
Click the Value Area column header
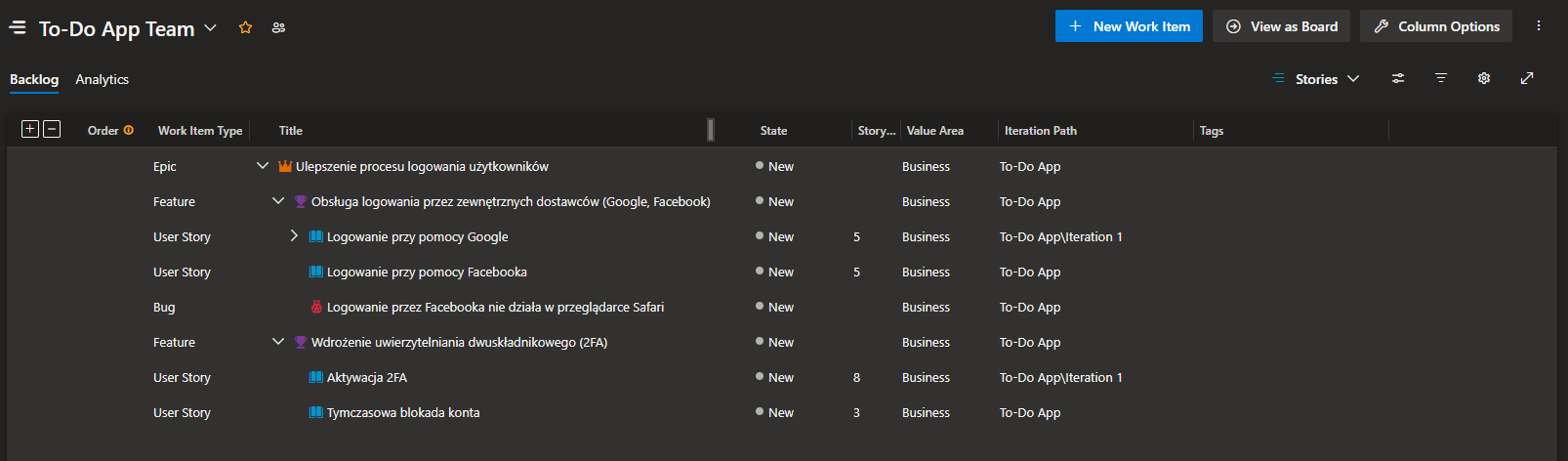(934, 130)
